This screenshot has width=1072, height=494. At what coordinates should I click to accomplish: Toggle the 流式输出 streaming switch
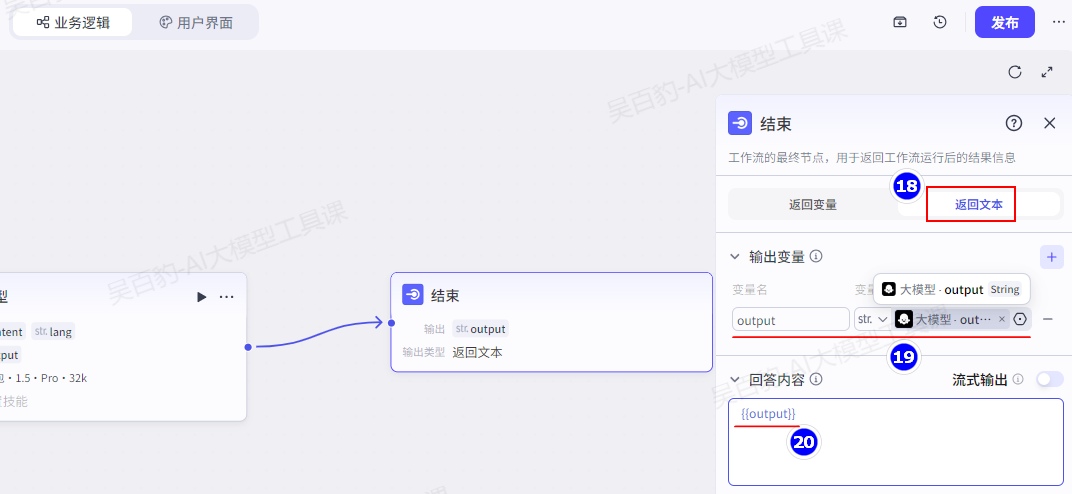tap(1049, 379)
